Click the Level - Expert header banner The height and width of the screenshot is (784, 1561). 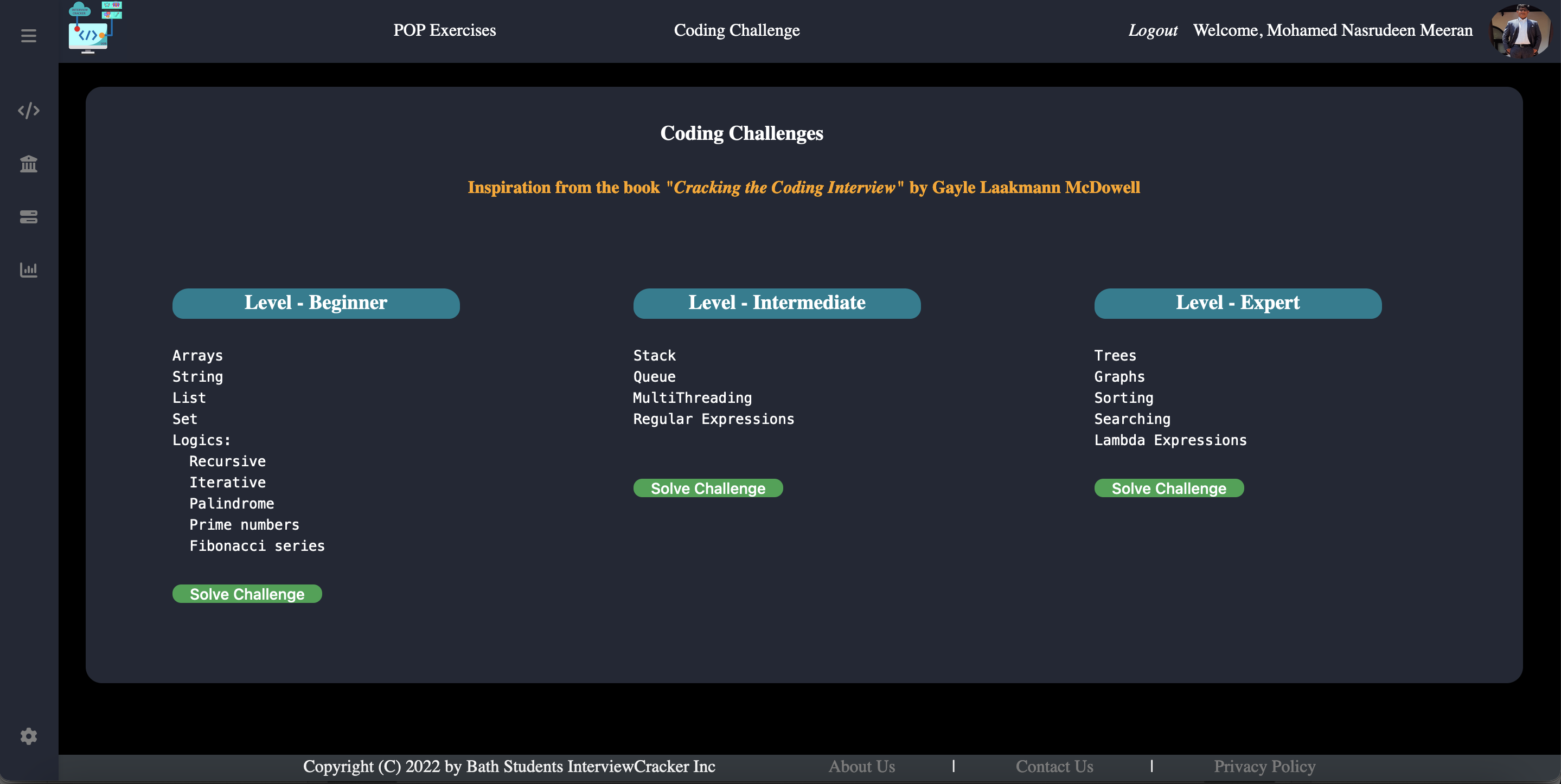point(1238,304)
